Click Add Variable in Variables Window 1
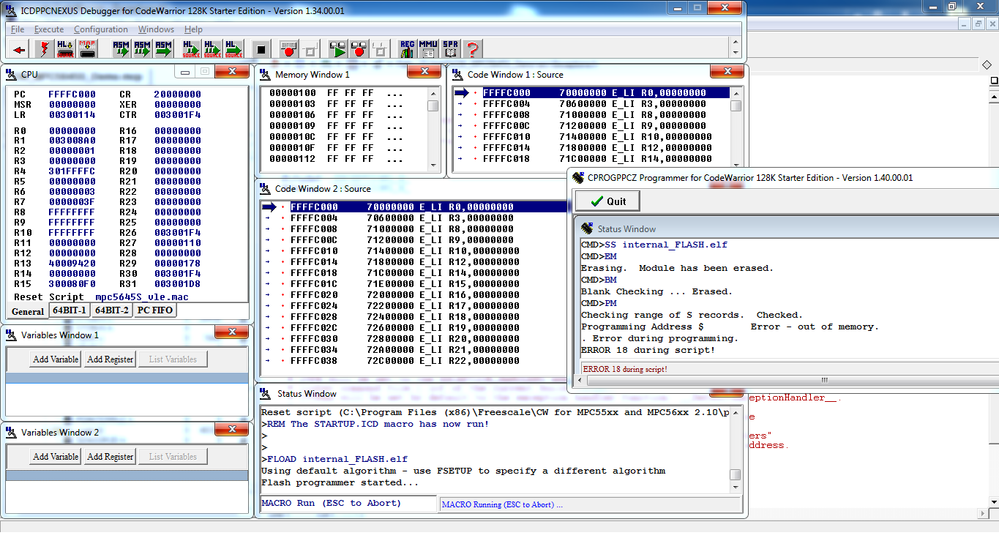 tap(56, 359)
